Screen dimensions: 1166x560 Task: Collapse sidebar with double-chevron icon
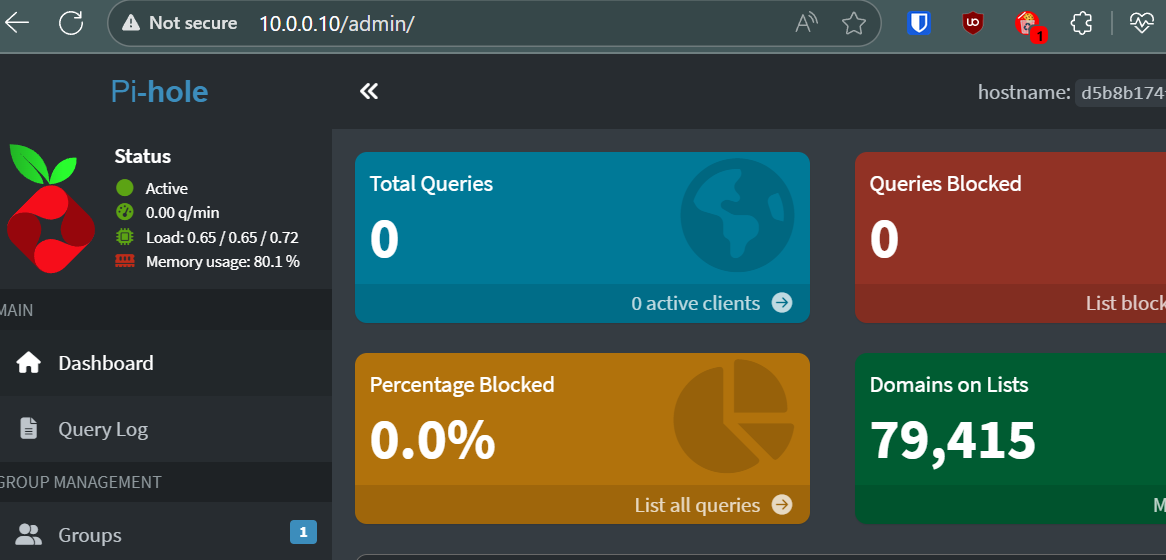tap(369, 92)
